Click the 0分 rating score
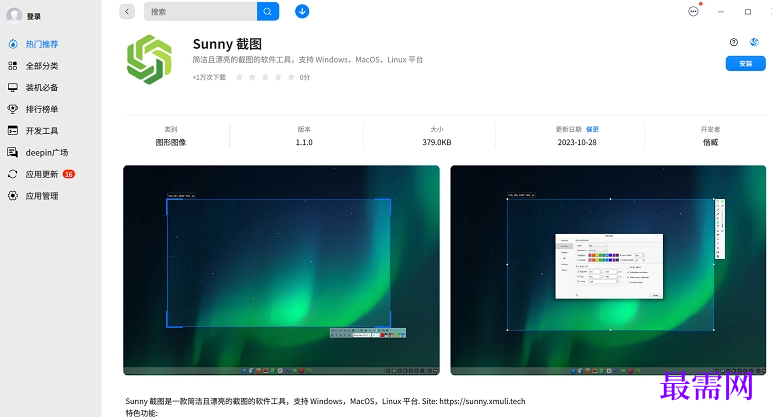Viewport: 772px width, 417px height. (305, 77)
